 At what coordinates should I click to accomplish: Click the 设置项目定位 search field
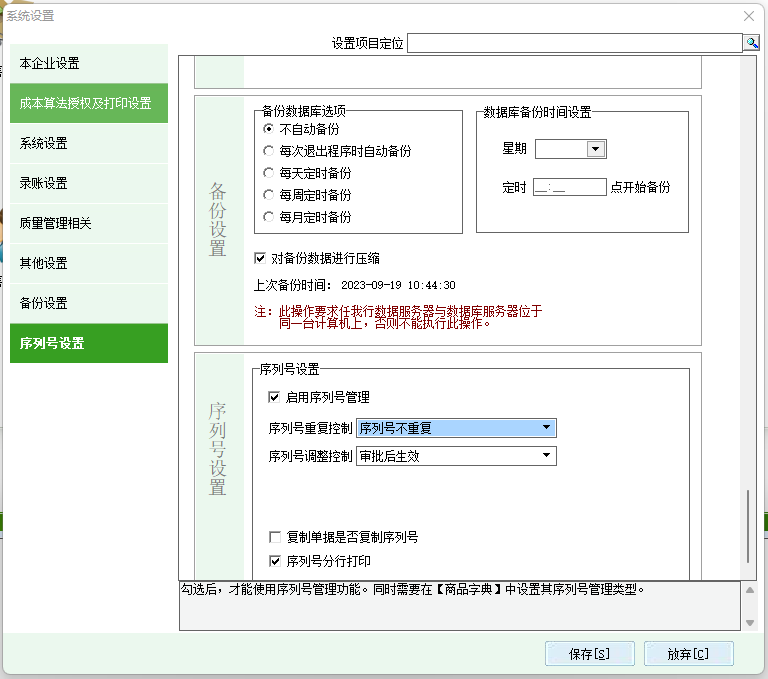(x=574, y=43)
